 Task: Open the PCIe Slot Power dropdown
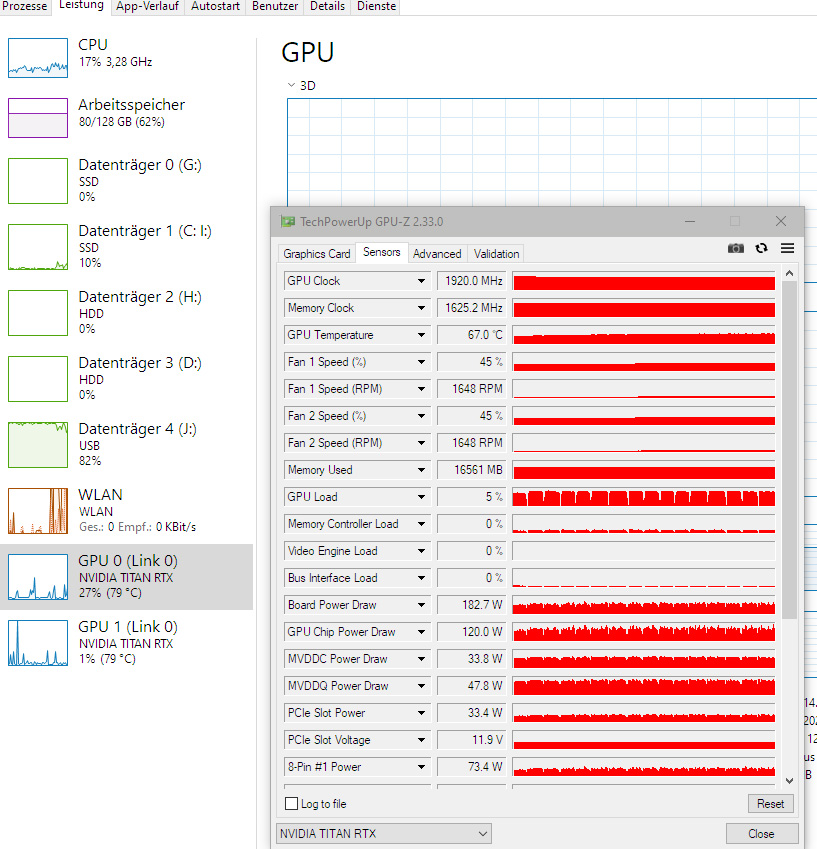[x=421, y=713]
